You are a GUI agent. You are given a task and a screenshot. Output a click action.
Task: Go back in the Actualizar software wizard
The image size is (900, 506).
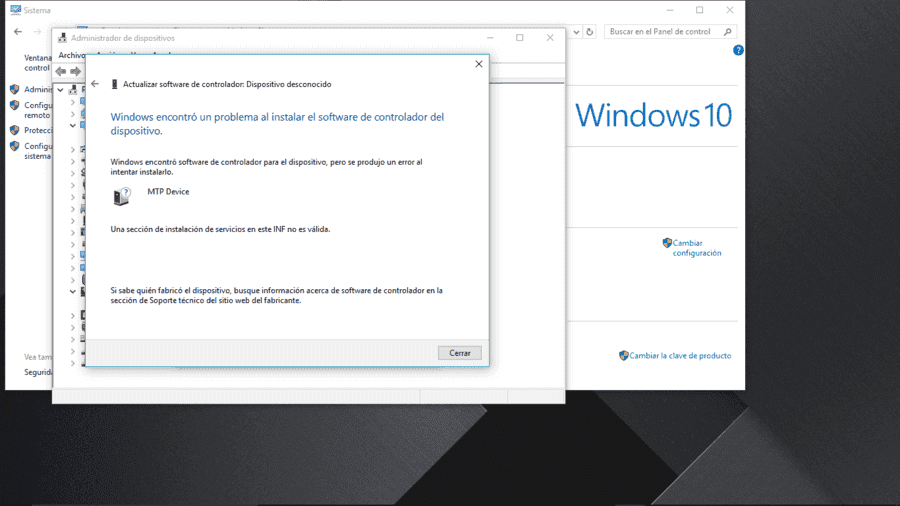coord(95,84)
